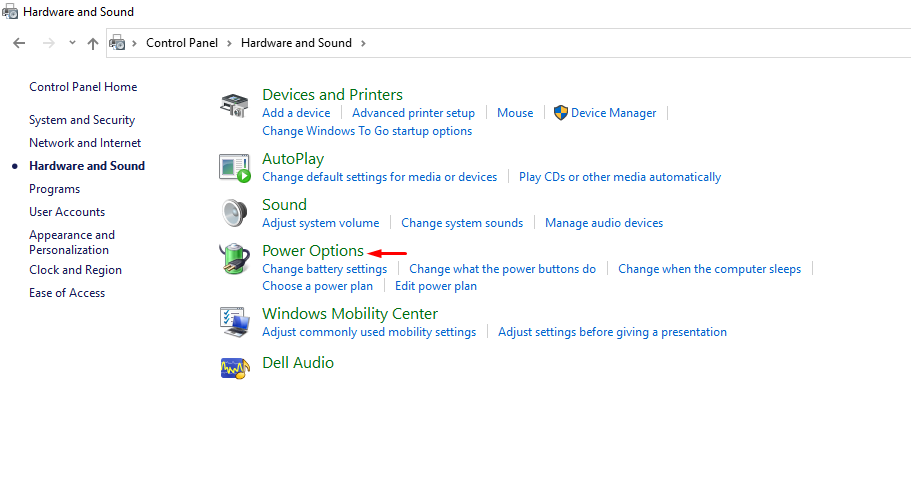Go up one level with Up arrow

click(x=92, y=44)
